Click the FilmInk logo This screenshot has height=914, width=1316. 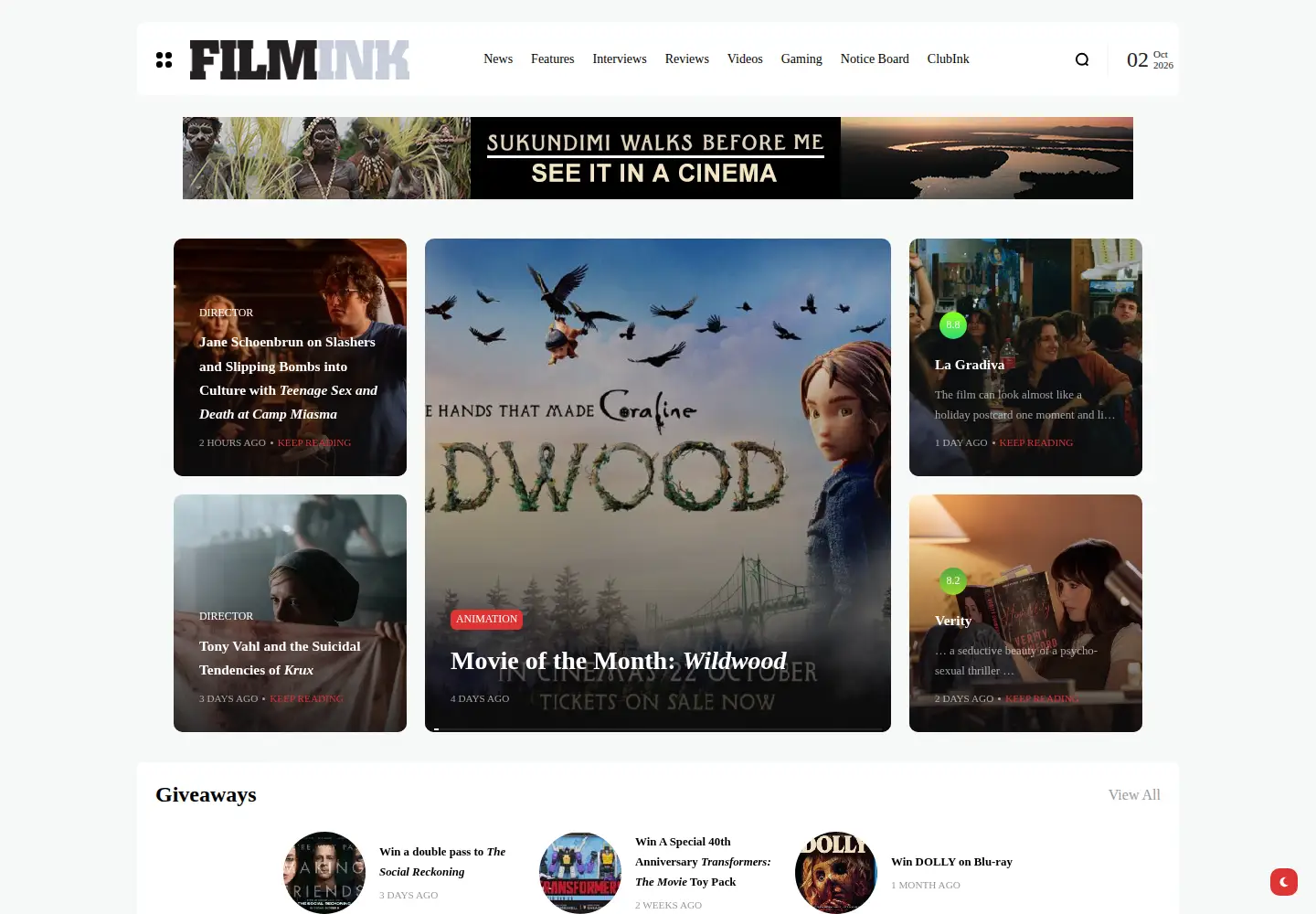pyautogui.click(x=300, y=59)
